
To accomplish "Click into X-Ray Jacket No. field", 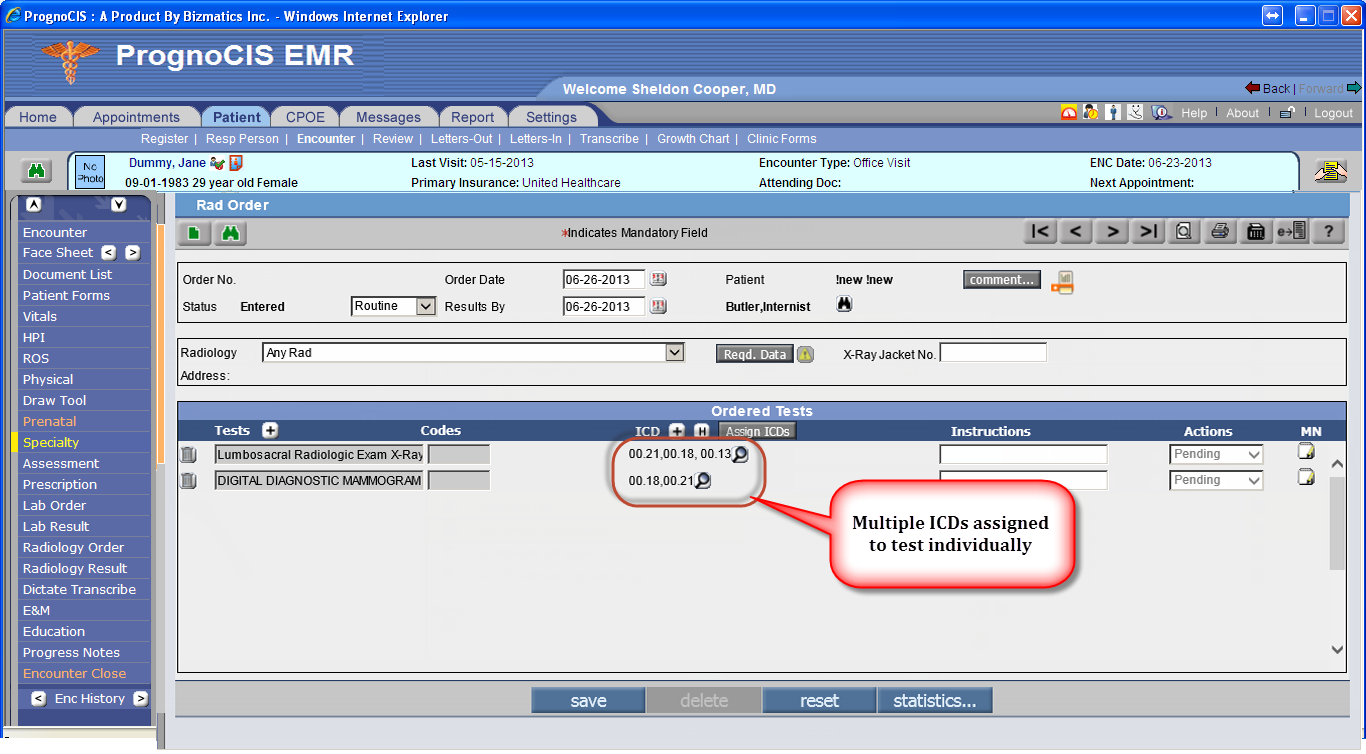I will [993, 352].
